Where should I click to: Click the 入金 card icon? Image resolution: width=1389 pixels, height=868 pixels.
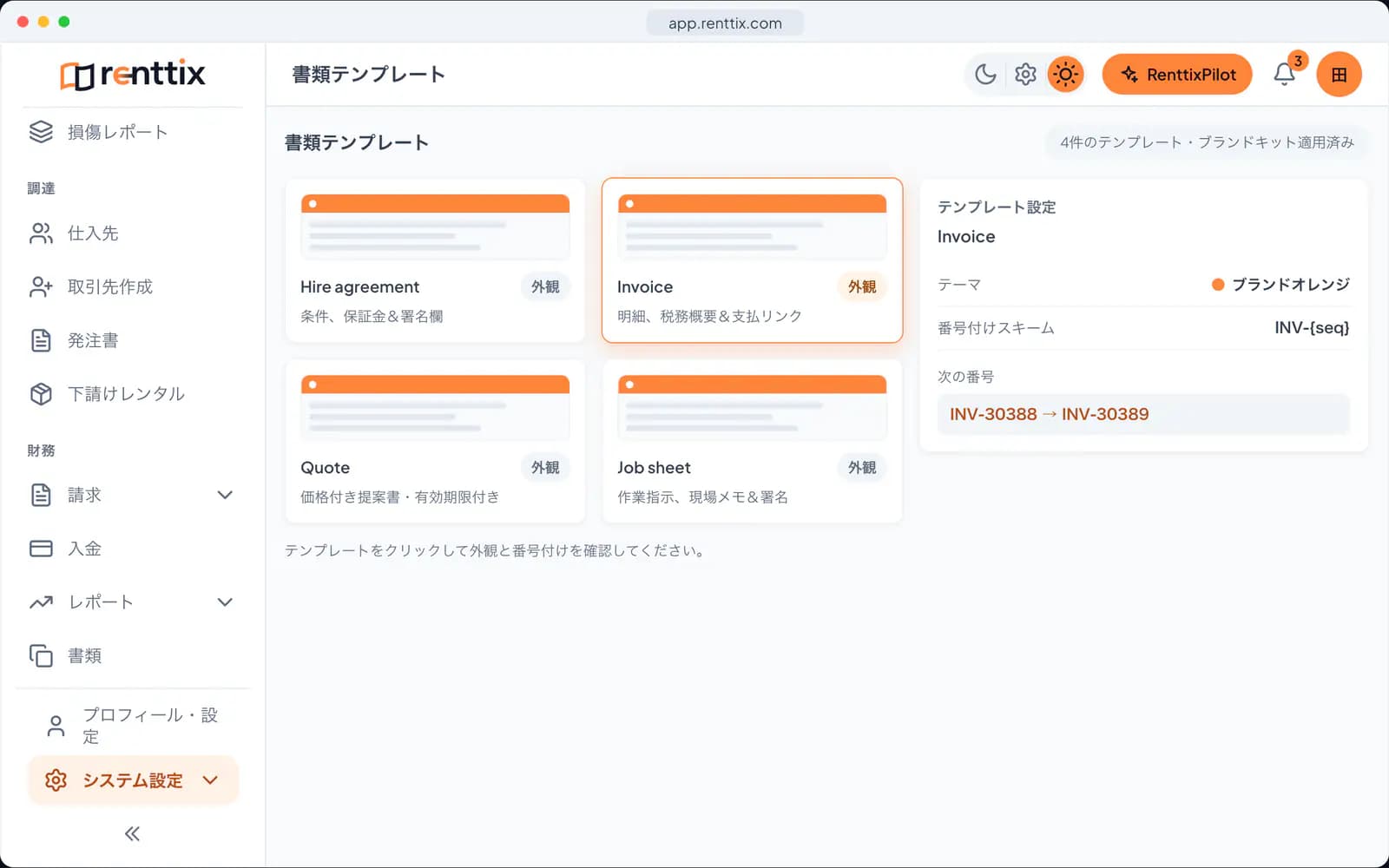[x=41, y=549]
